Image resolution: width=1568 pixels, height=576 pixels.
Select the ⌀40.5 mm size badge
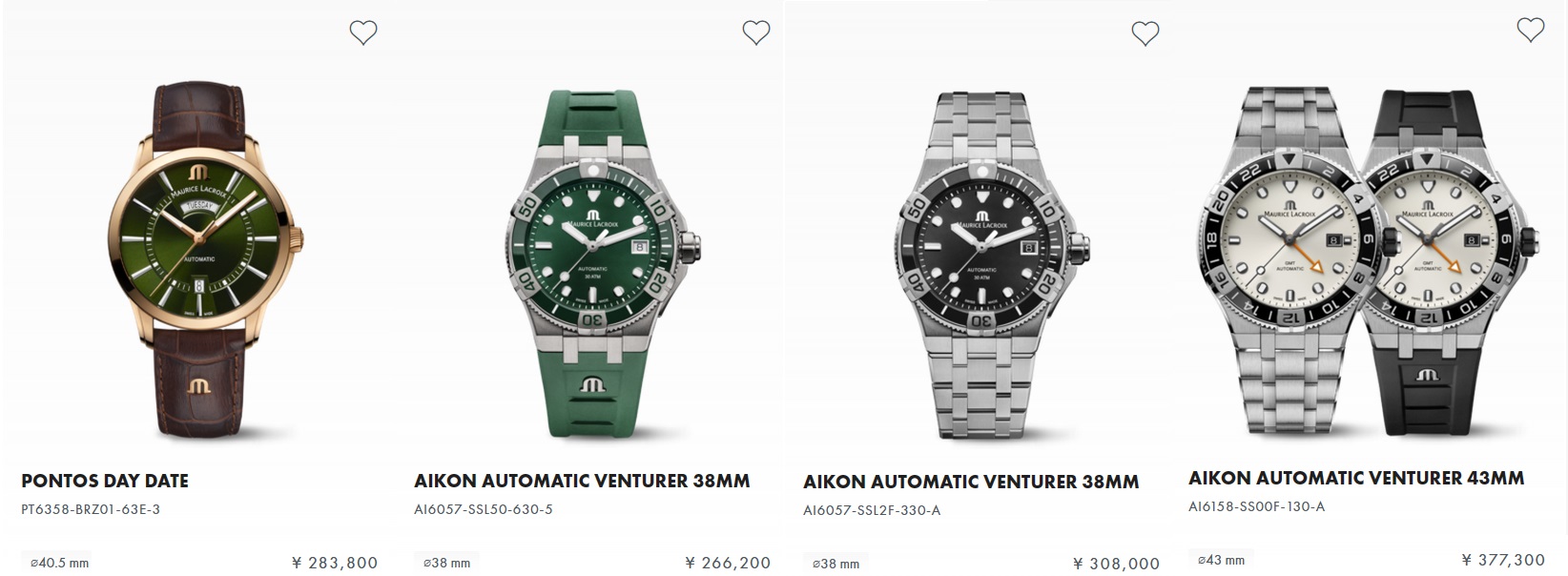click(59, 563)
